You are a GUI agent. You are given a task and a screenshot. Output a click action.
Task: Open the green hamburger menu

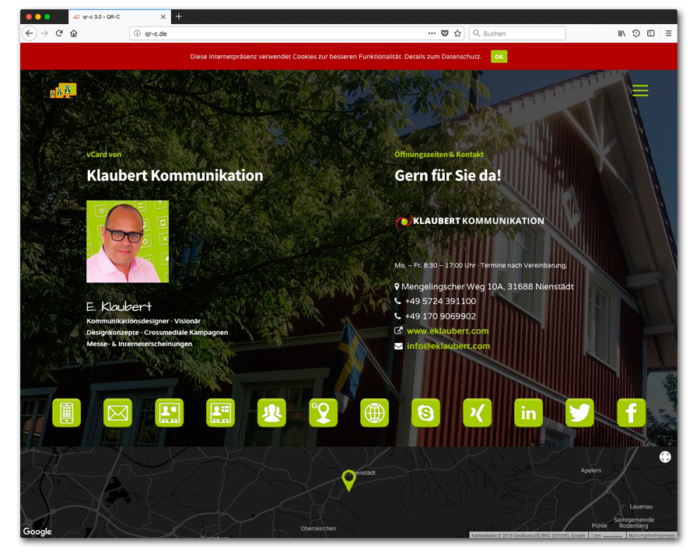tap(640, 91)
